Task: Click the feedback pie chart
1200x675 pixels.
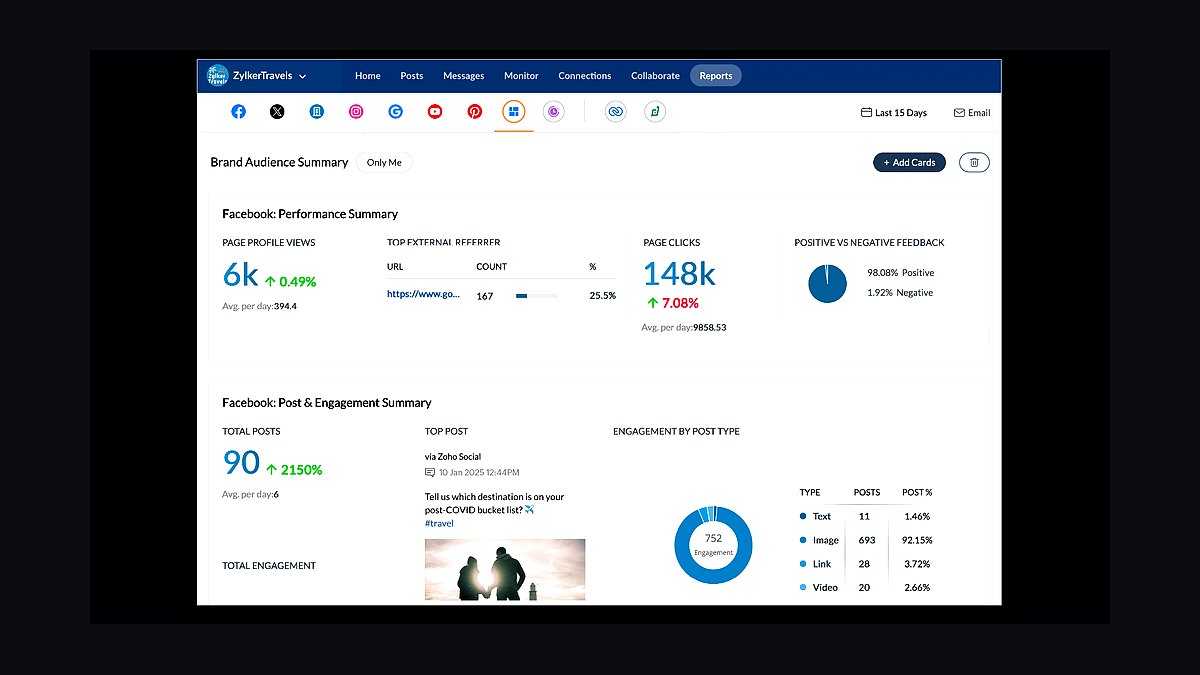Action: tap(828, 283)
